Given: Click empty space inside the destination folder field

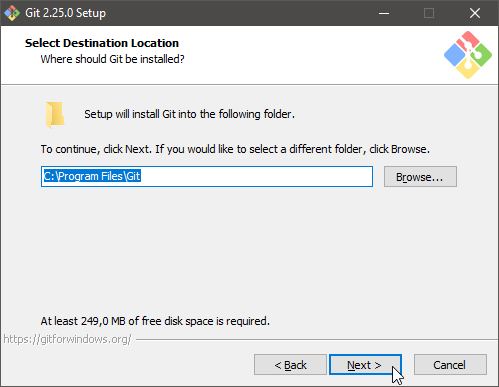Looking at the screenshot, I should click(x=257, y=176).
